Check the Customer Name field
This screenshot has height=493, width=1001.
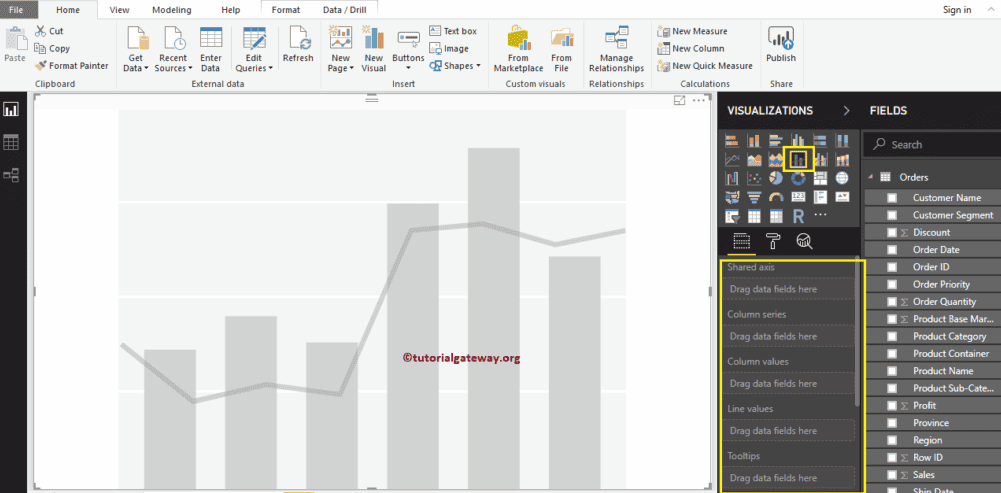(x=892, y=198)
